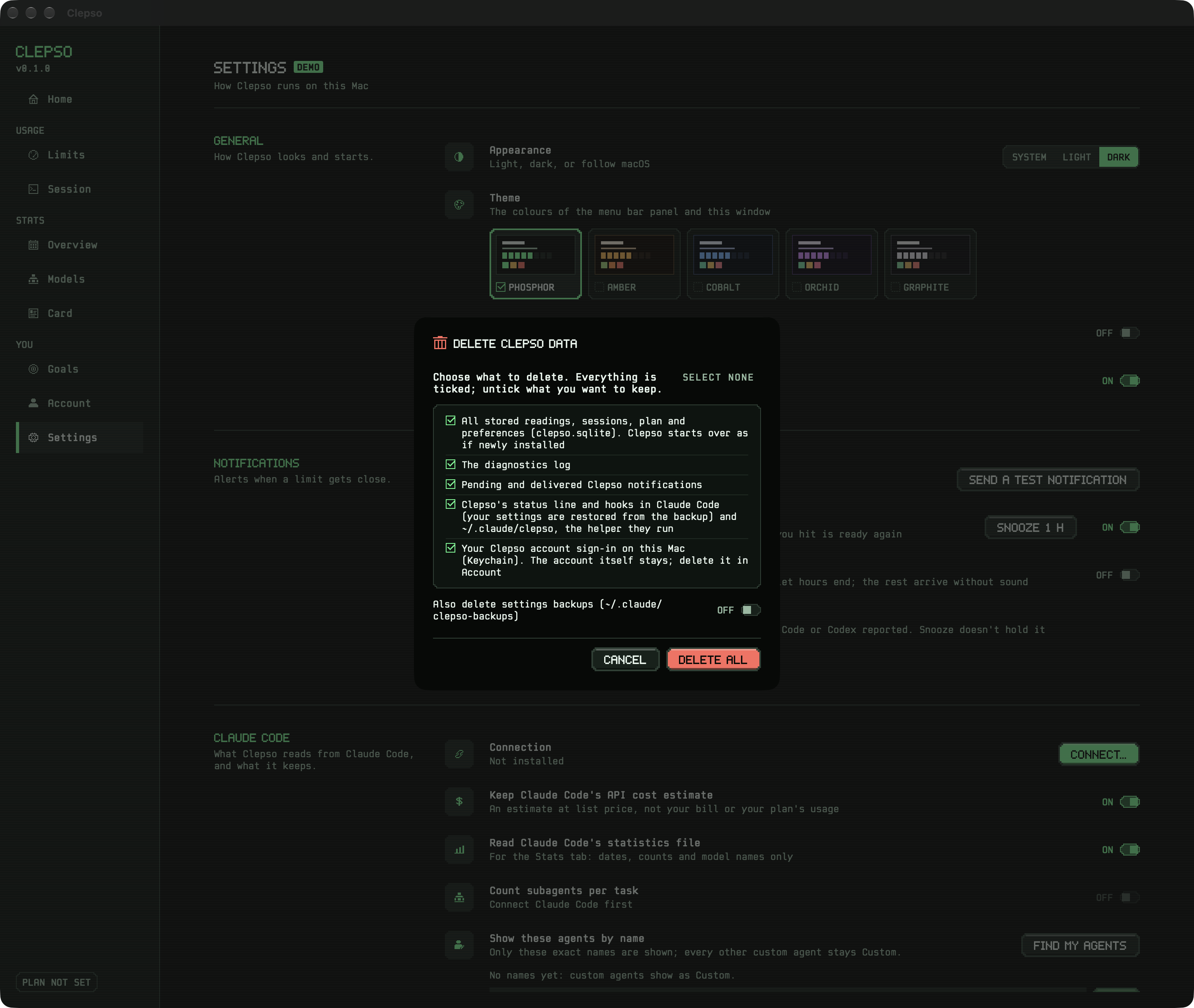
Task: Click the Models icon in the sidebar
Action: pyautogui.click(x=34, y=279)
